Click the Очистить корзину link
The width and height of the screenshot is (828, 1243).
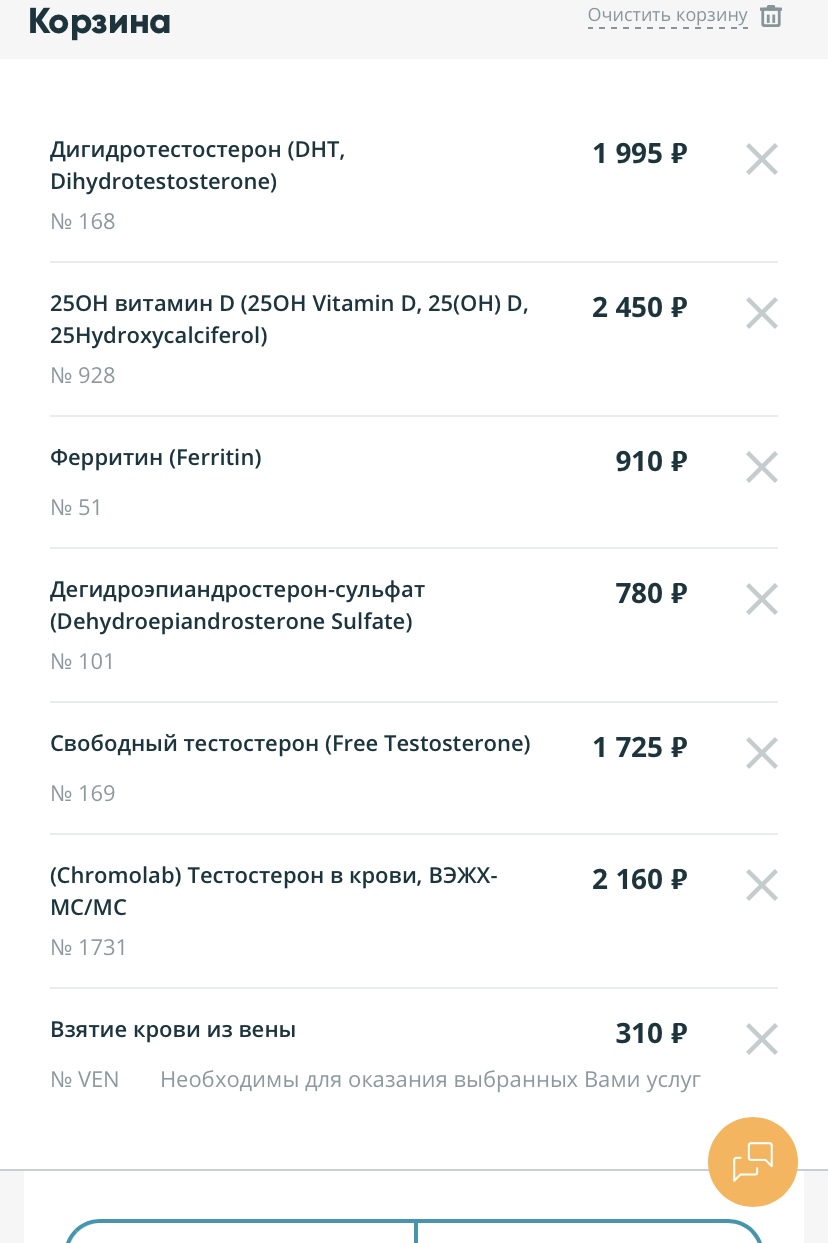pyautogui.click(x=667, y=16)
